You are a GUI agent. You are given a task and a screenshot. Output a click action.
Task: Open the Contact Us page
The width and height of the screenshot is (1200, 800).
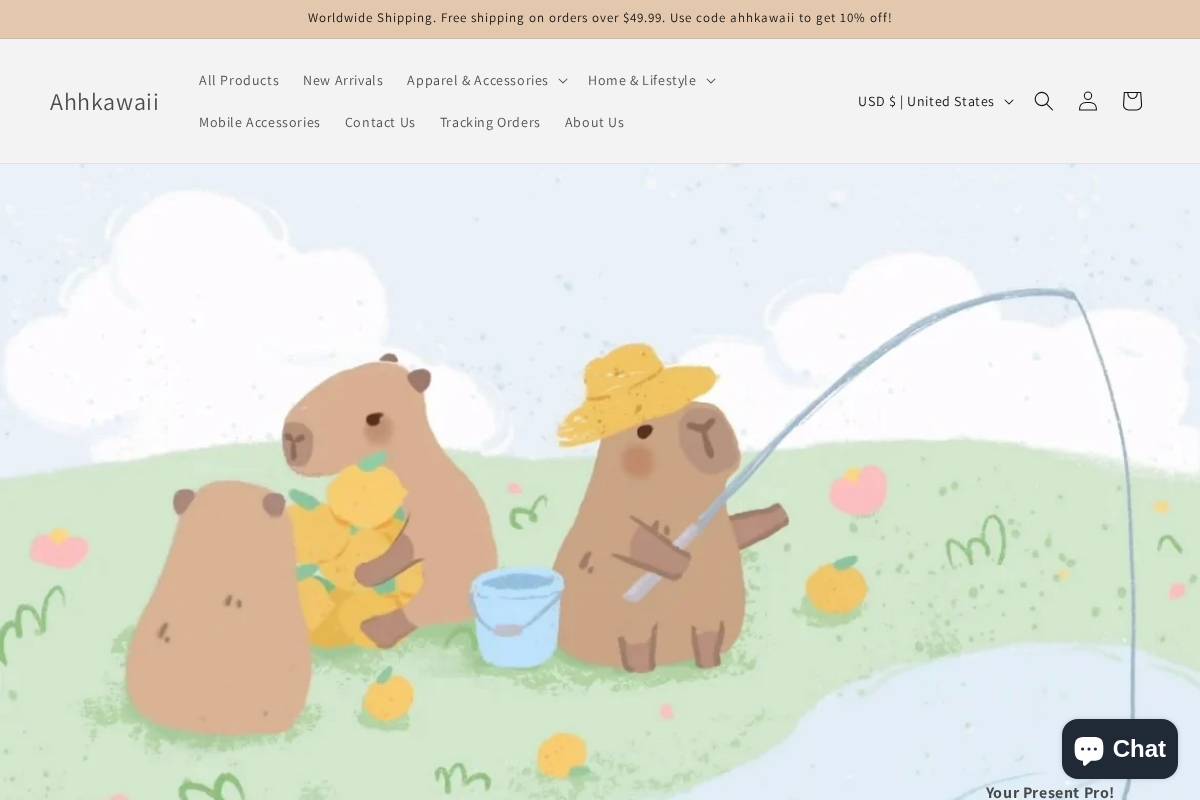coord(380,122)
